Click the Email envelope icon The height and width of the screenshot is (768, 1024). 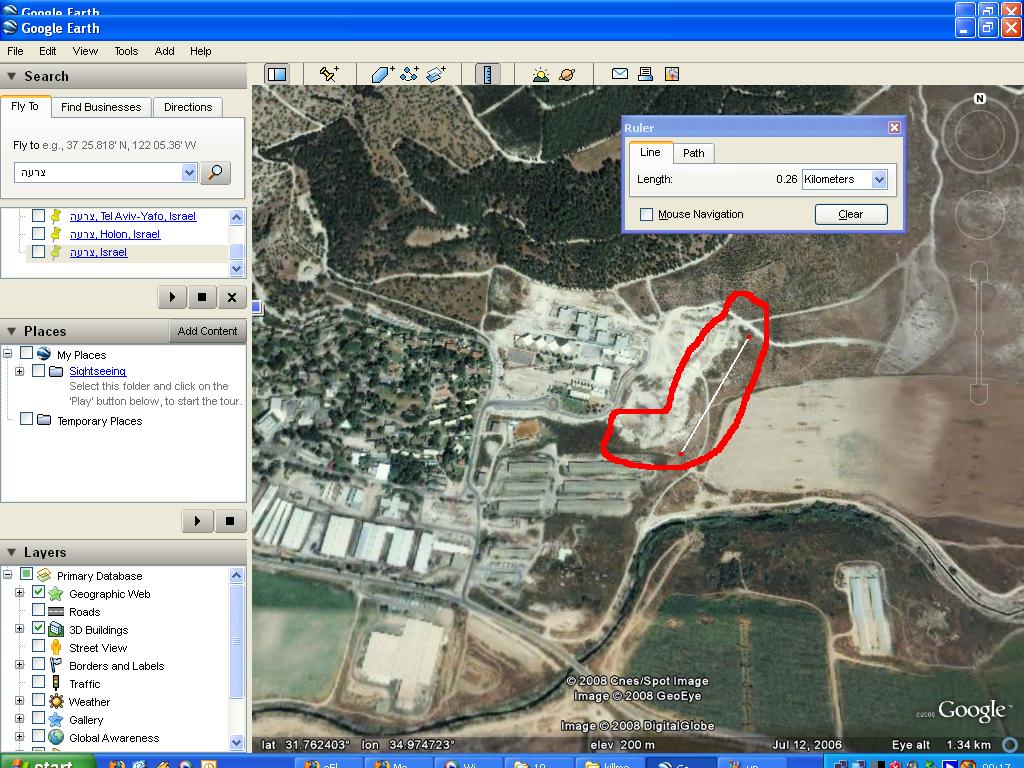coord(620,74)
